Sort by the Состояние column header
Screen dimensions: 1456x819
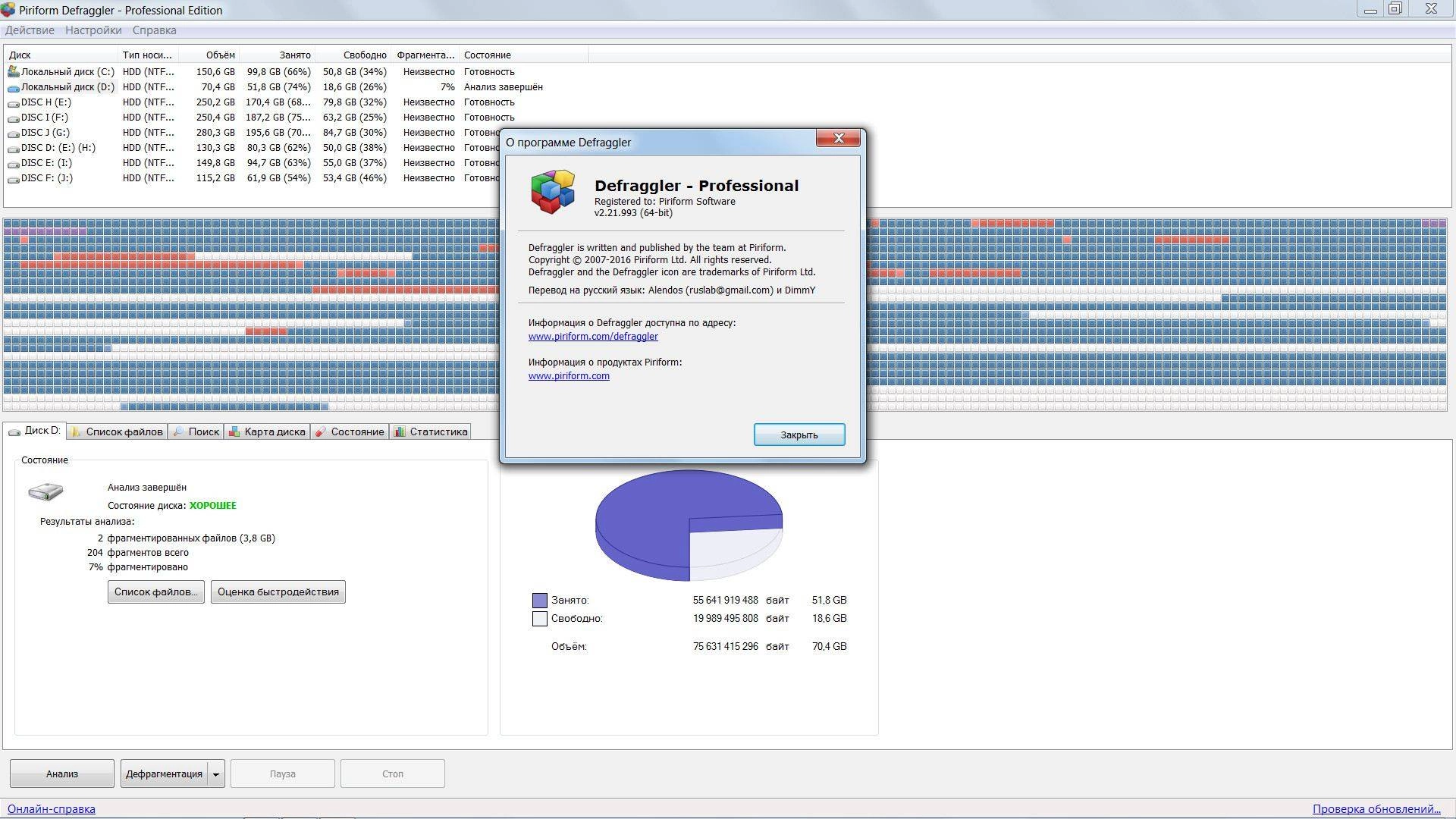point(523,55)
